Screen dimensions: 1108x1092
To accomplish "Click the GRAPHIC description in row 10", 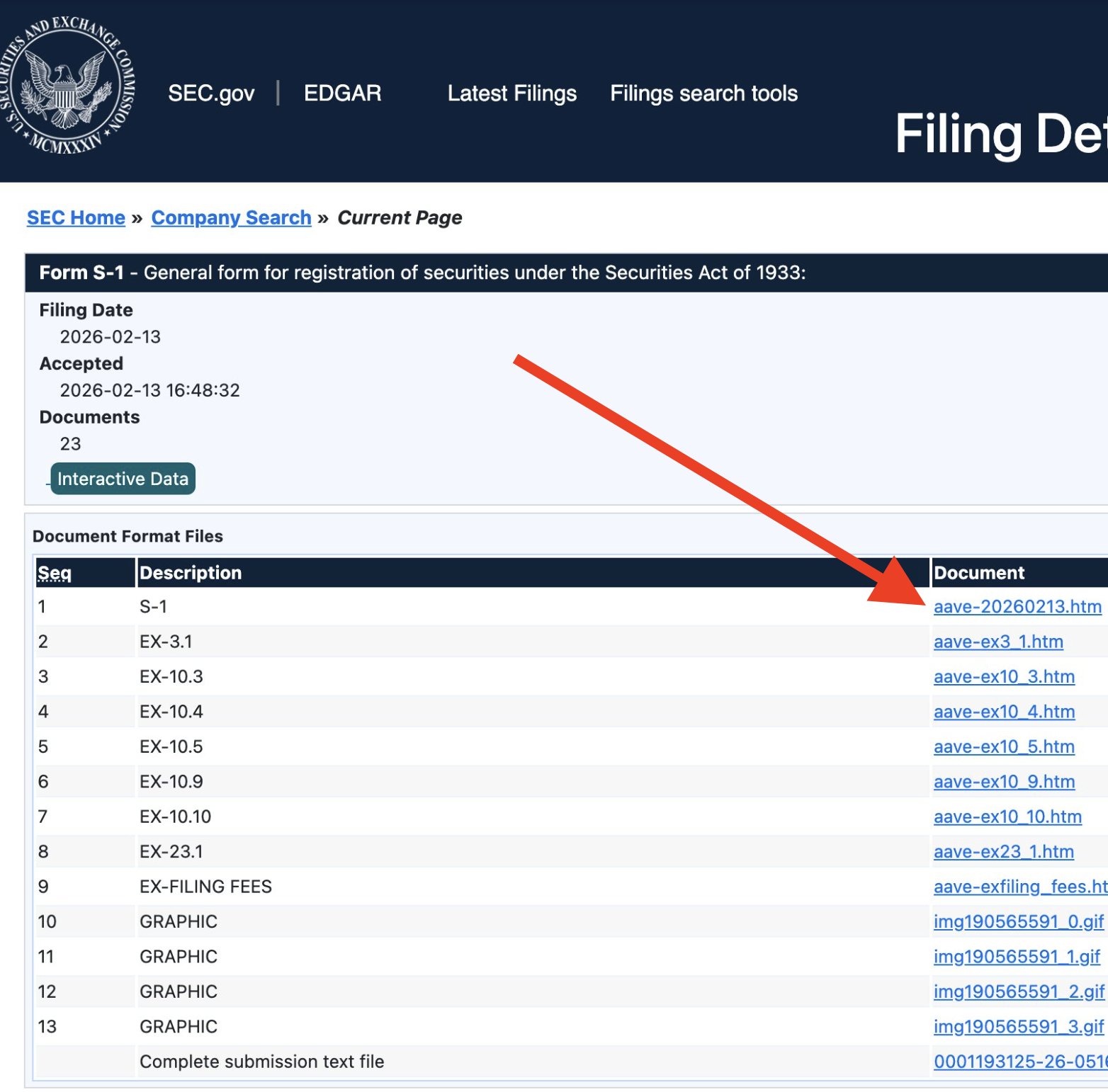I will (x=179, y=922).
